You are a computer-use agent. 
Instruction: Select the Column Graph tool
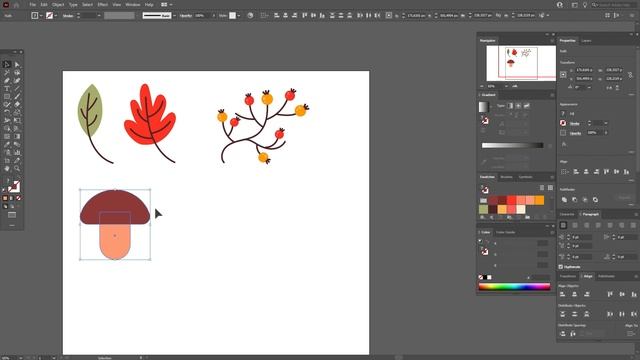tap(17, 152)
